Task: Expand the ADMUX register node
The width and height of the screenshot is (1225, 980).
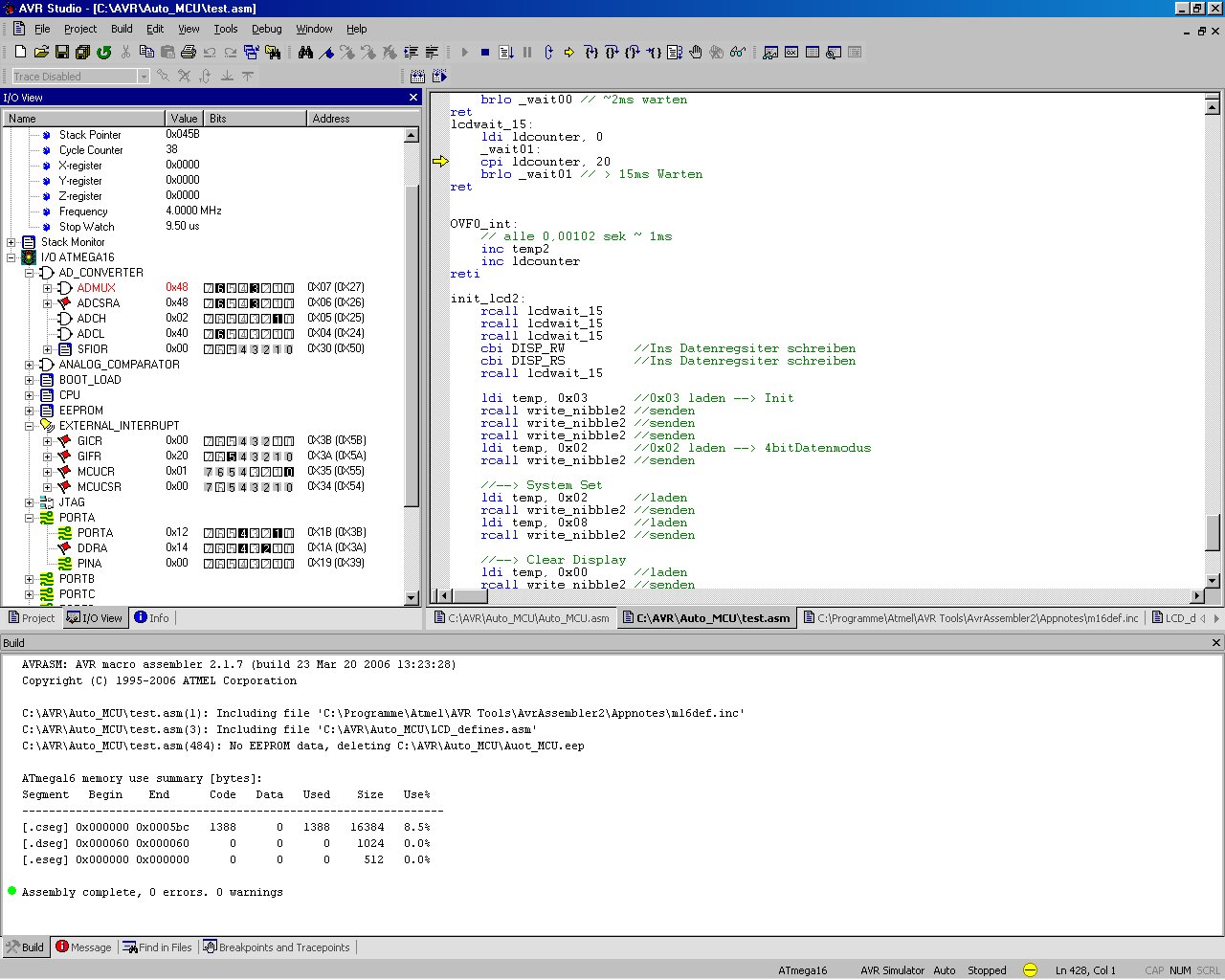Action: tap(47, 288)
